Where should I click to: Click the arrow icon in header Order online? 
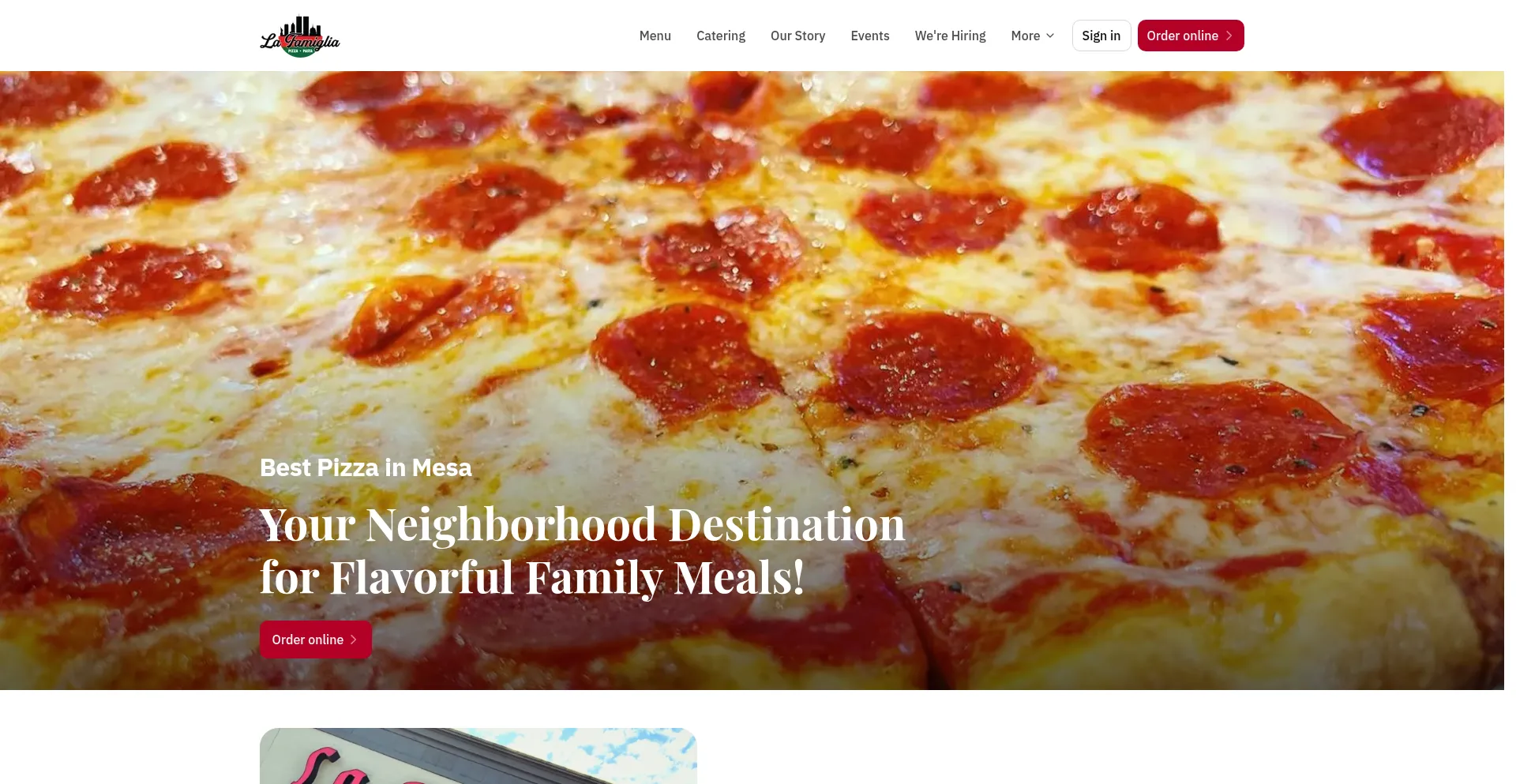coord(1229,36)
